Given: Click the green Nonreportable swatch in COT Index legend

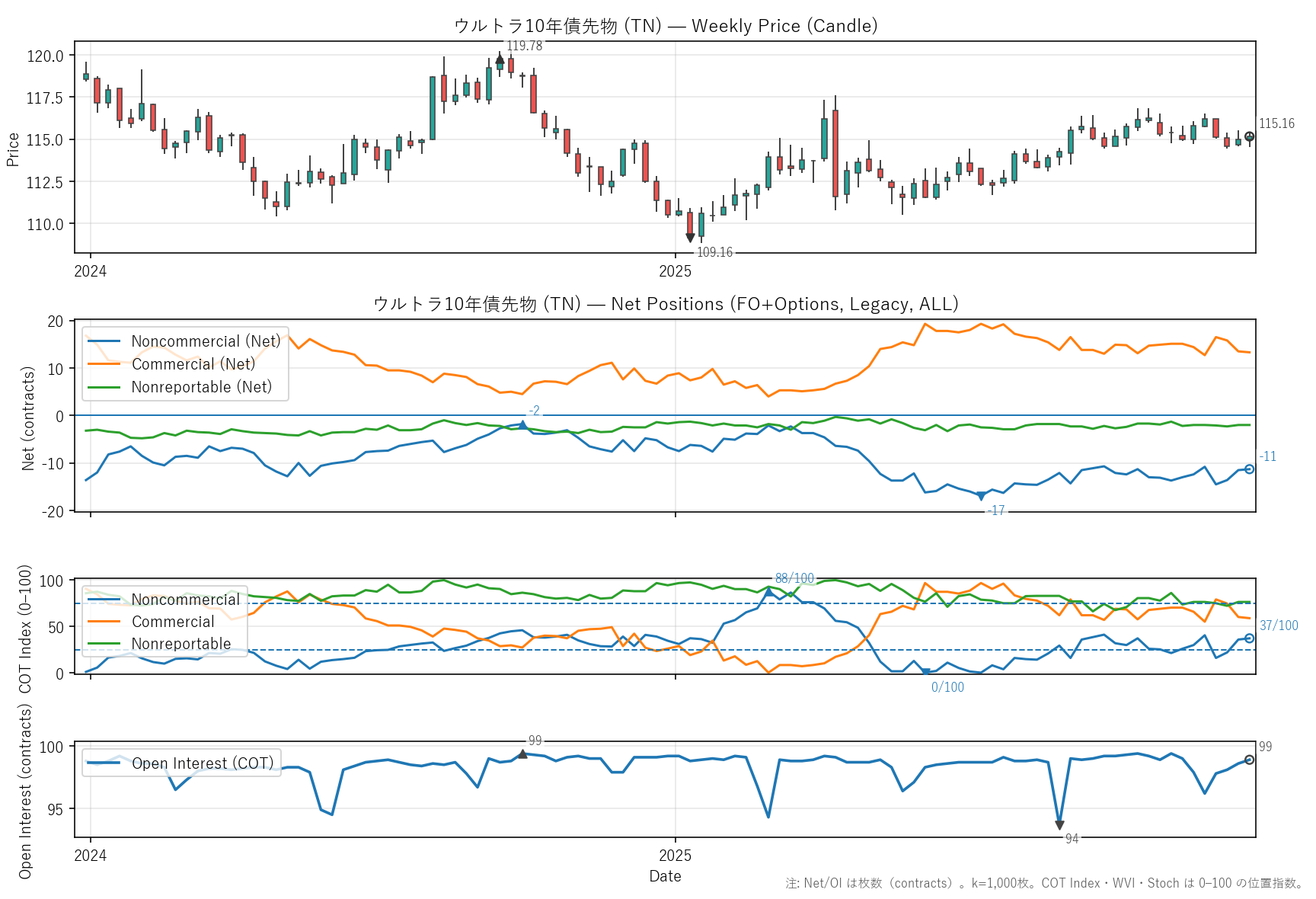Looking at the screenshot, I should click(x=104, y=644).
